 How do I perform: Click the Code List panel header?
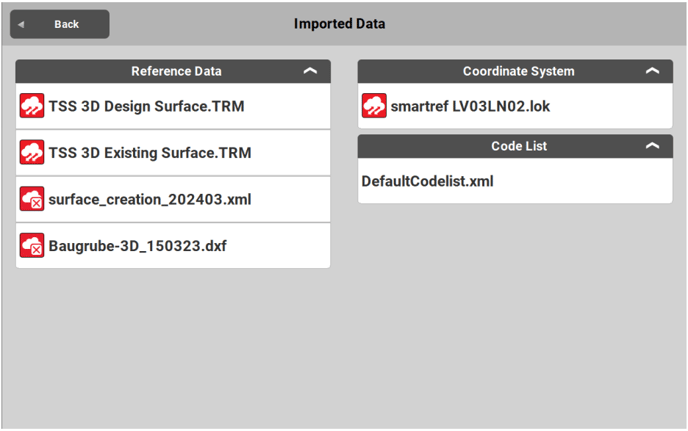(x=518, y=146)
